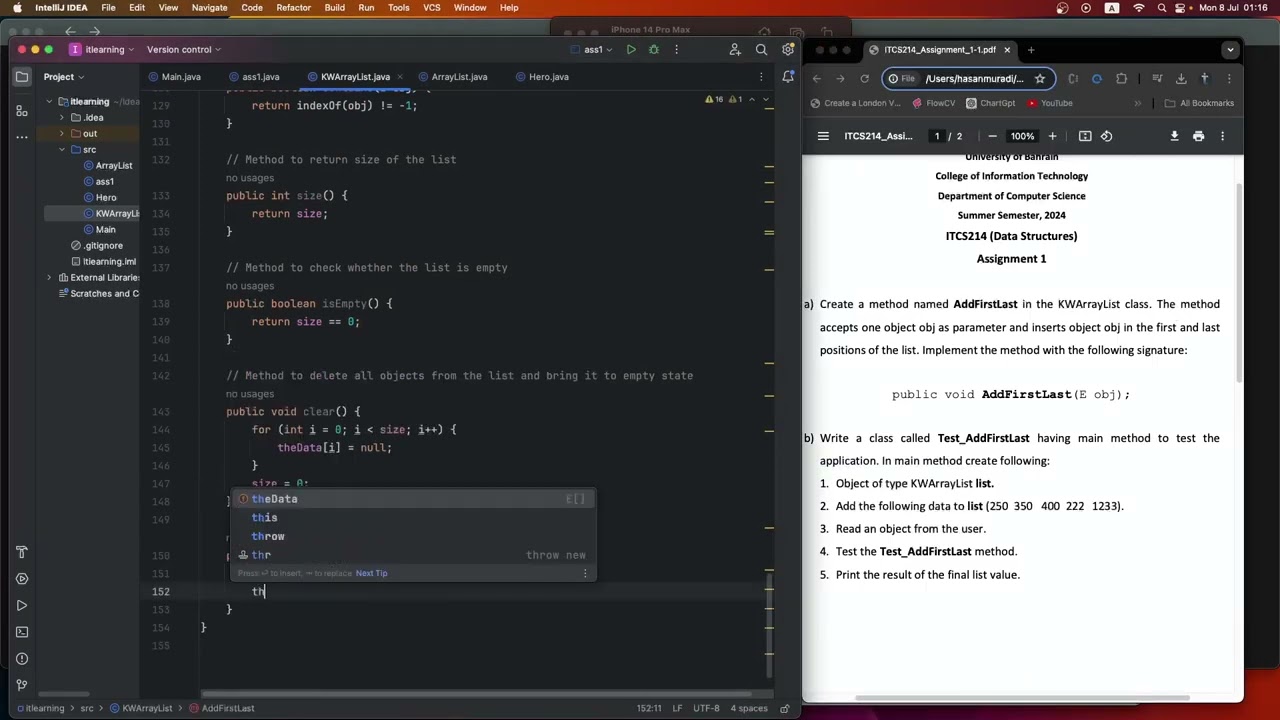
Task: Open the Structure tool window icon
Action: coord(22,111)
